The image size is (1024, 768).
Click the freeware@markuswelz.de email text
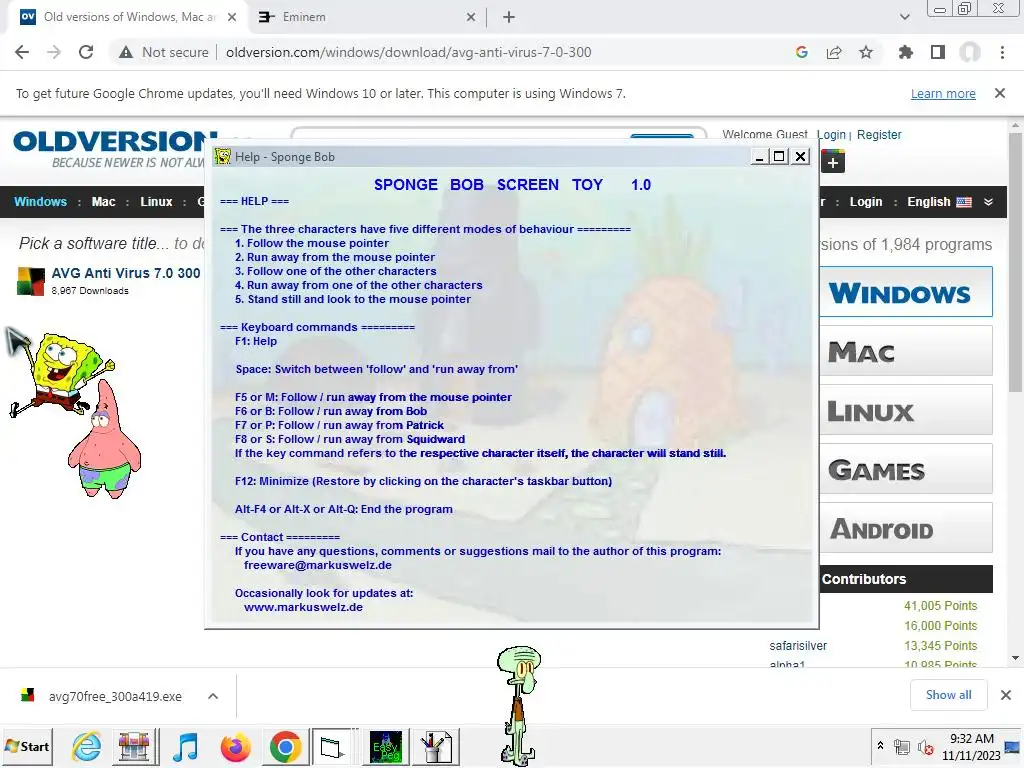coord(318,566)
